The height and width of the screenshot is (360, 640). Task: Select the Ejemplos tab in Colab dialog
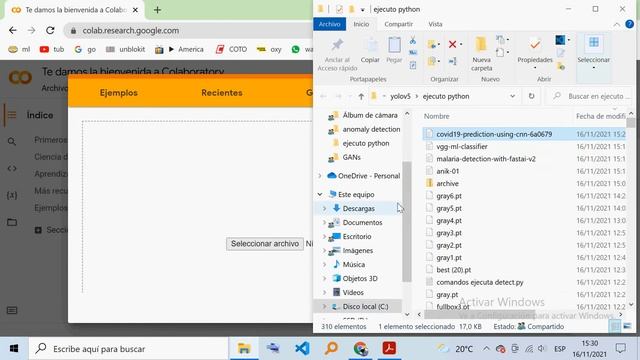(119, 93)
